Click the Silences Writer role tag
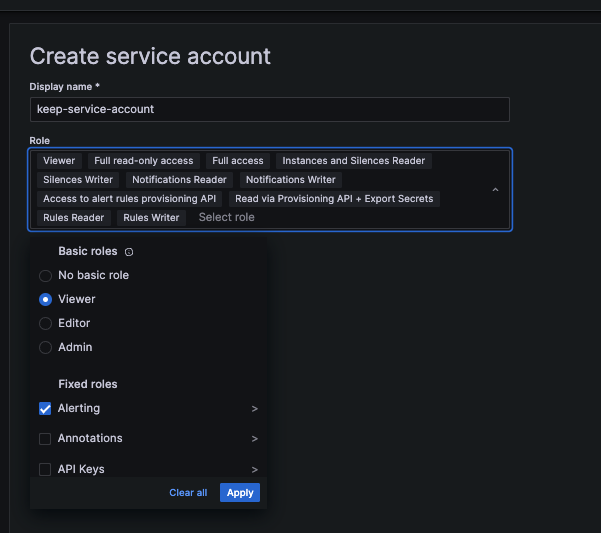The image size is (601, 533). coord(78,180)
